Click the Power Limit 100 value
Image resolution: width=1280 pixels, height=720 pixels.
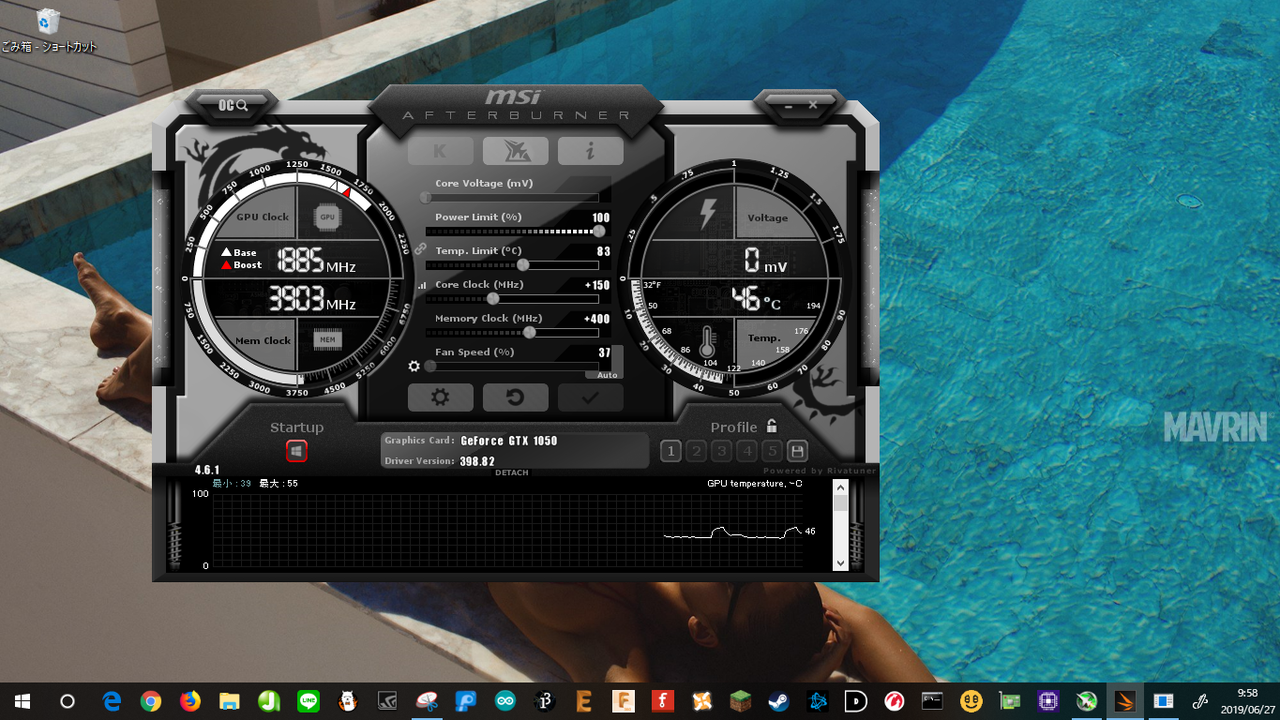coord(601,218)
